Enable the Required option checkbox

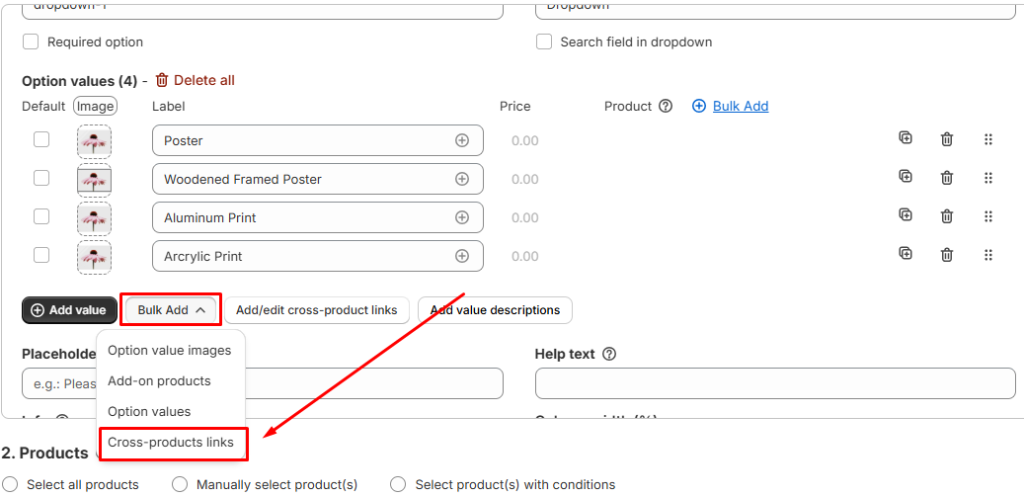(31, 42)
